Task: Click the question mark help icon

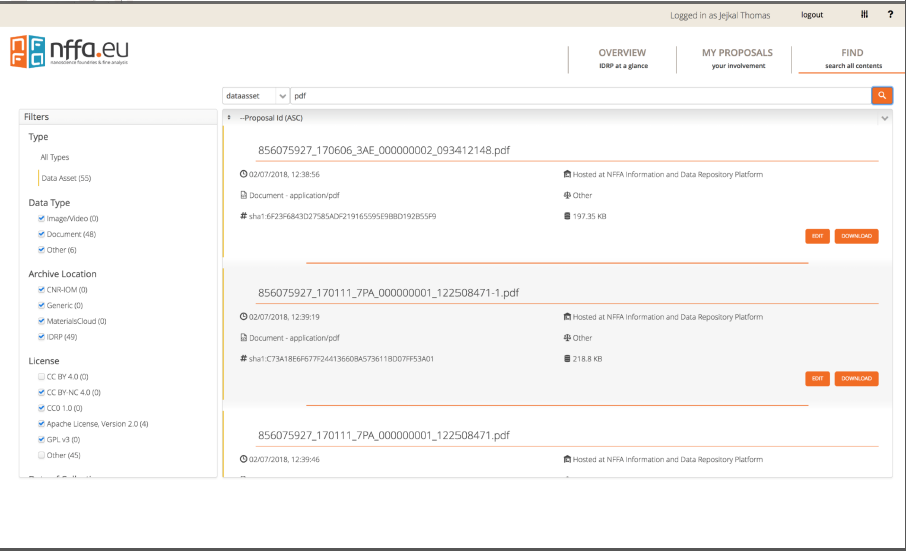Action: click(890, 15)
